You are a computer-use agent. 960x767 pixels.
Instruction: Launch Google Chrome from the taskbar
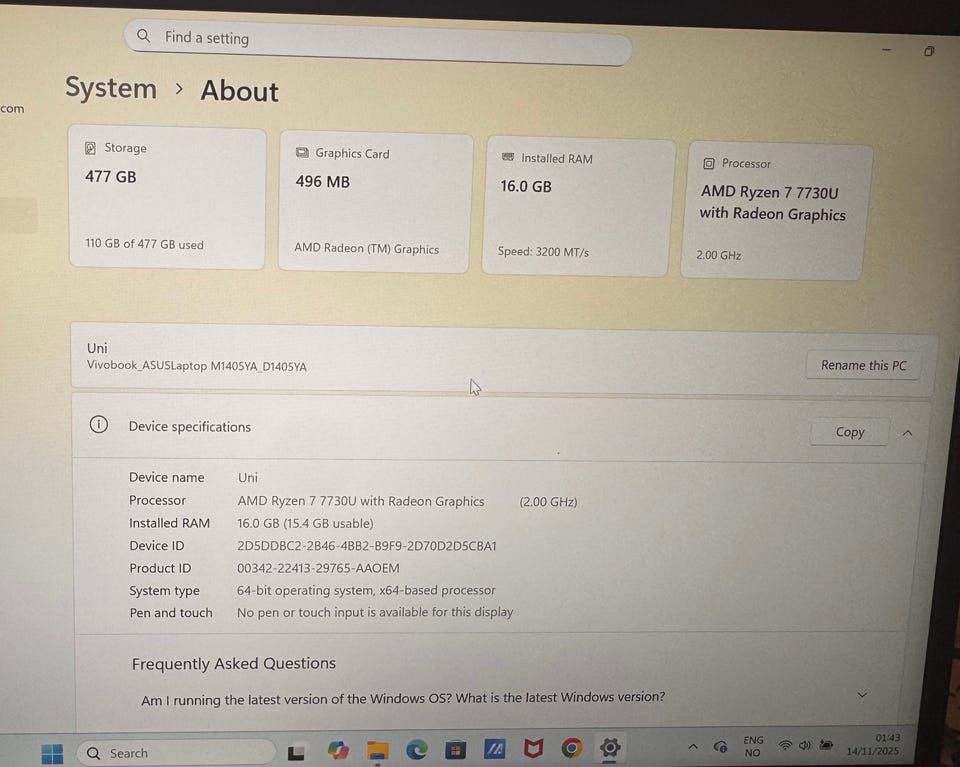(x=572, y=747)
